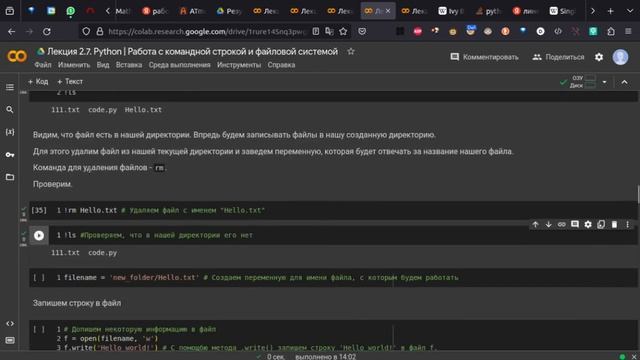The image size is (640, 360).
Task: Open the code snippets panel icon
Action: coord(10,323)
